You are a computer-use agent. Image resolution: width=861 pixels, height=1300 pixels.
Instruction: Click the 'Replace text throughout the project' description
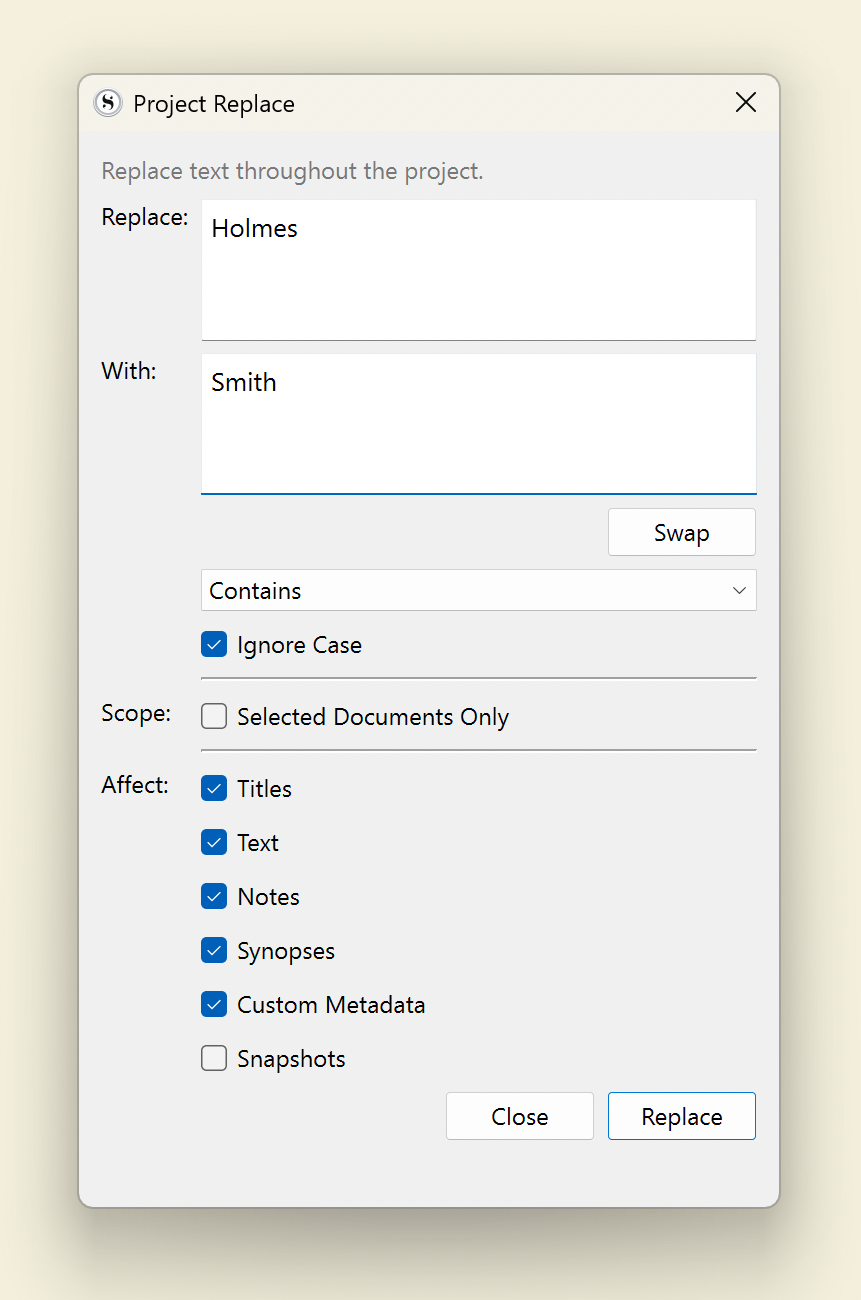(292, 171)
